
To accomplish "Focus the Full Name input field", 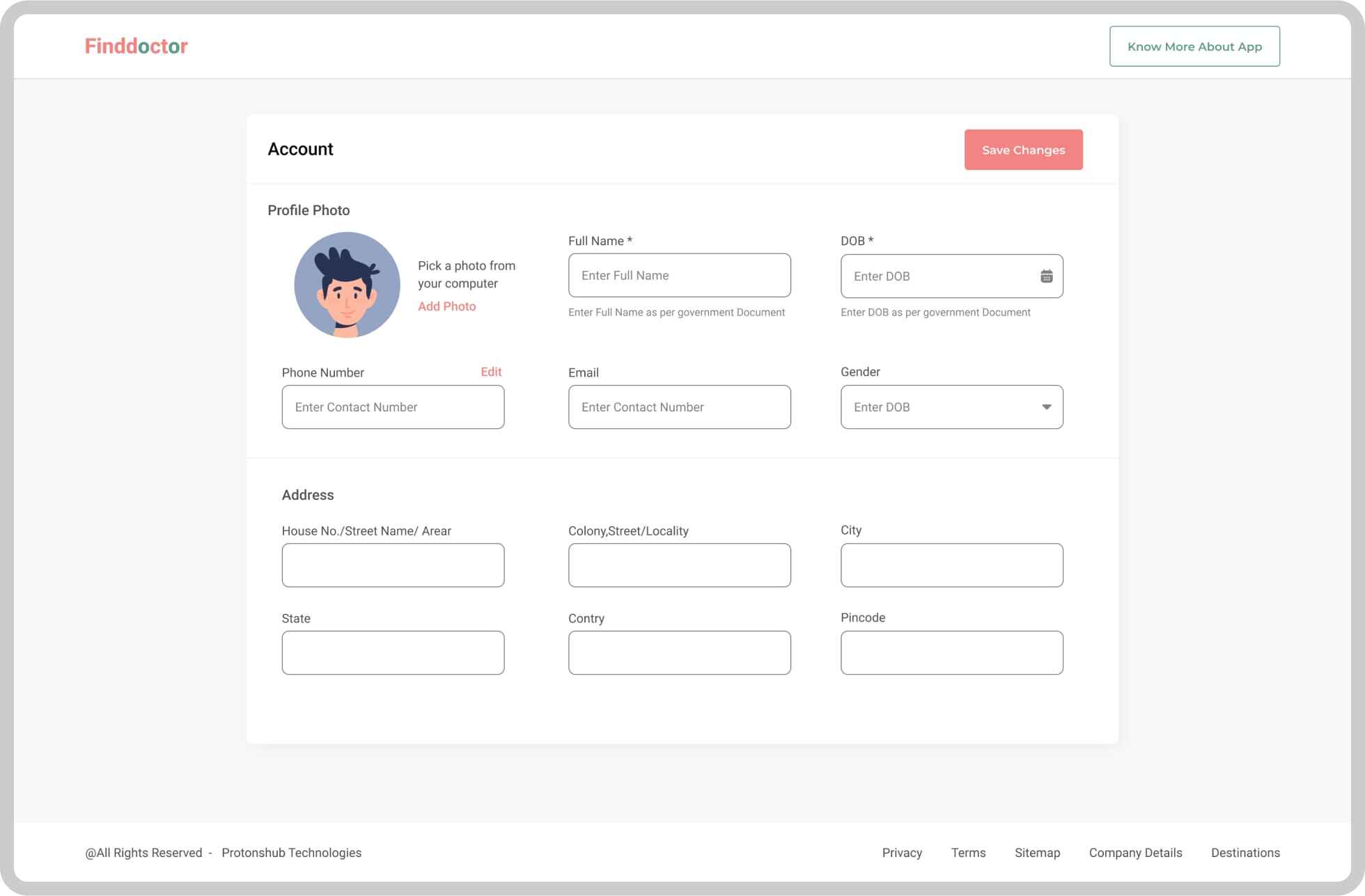I will pyautogui.click(x=679, y=276).
